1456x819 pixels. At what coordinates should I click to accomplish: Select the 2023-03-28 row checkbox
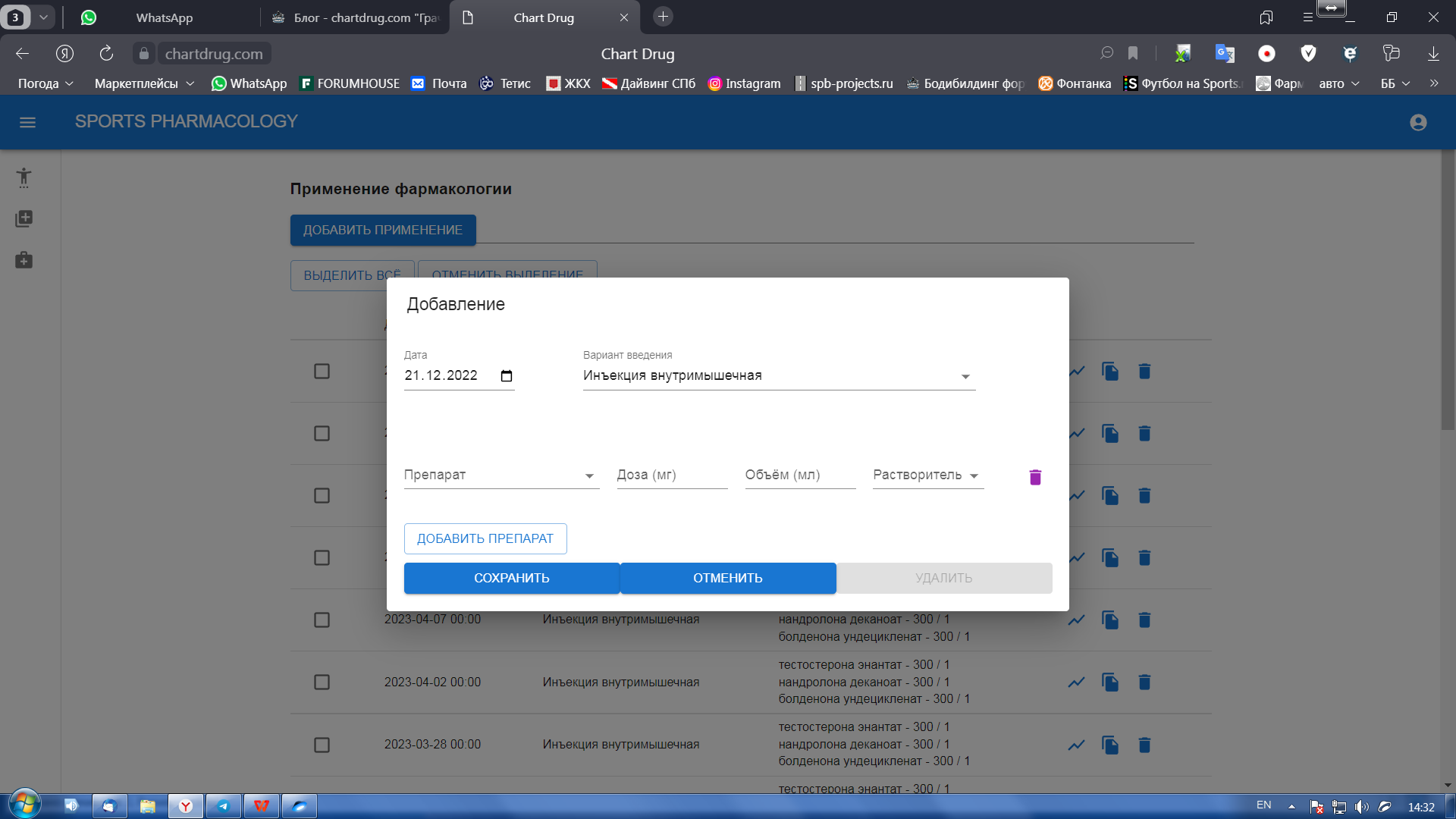[322, 745]
